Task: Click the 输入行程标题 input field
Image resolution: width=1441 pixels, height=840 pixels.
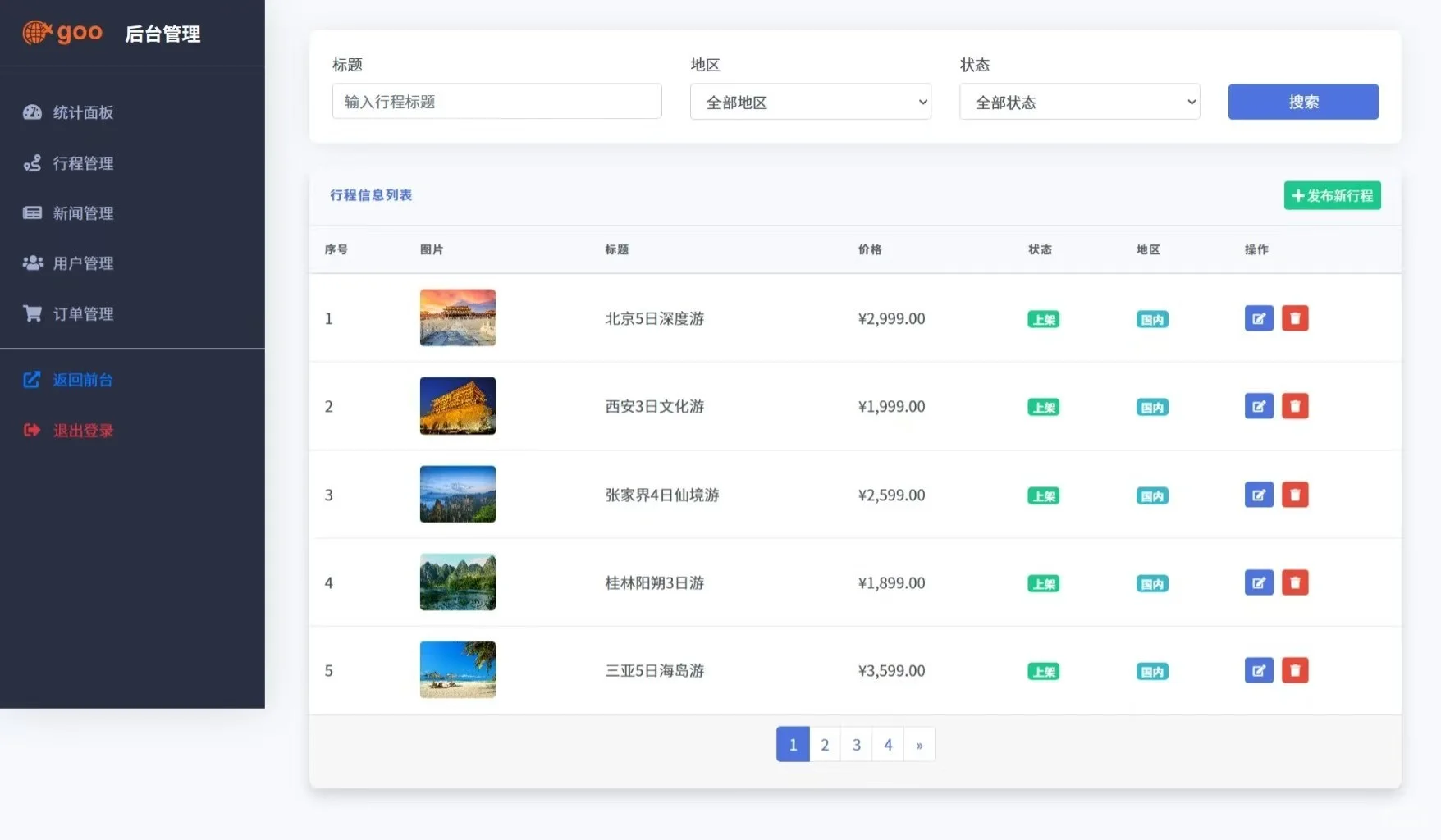Action: click(496, 101)
